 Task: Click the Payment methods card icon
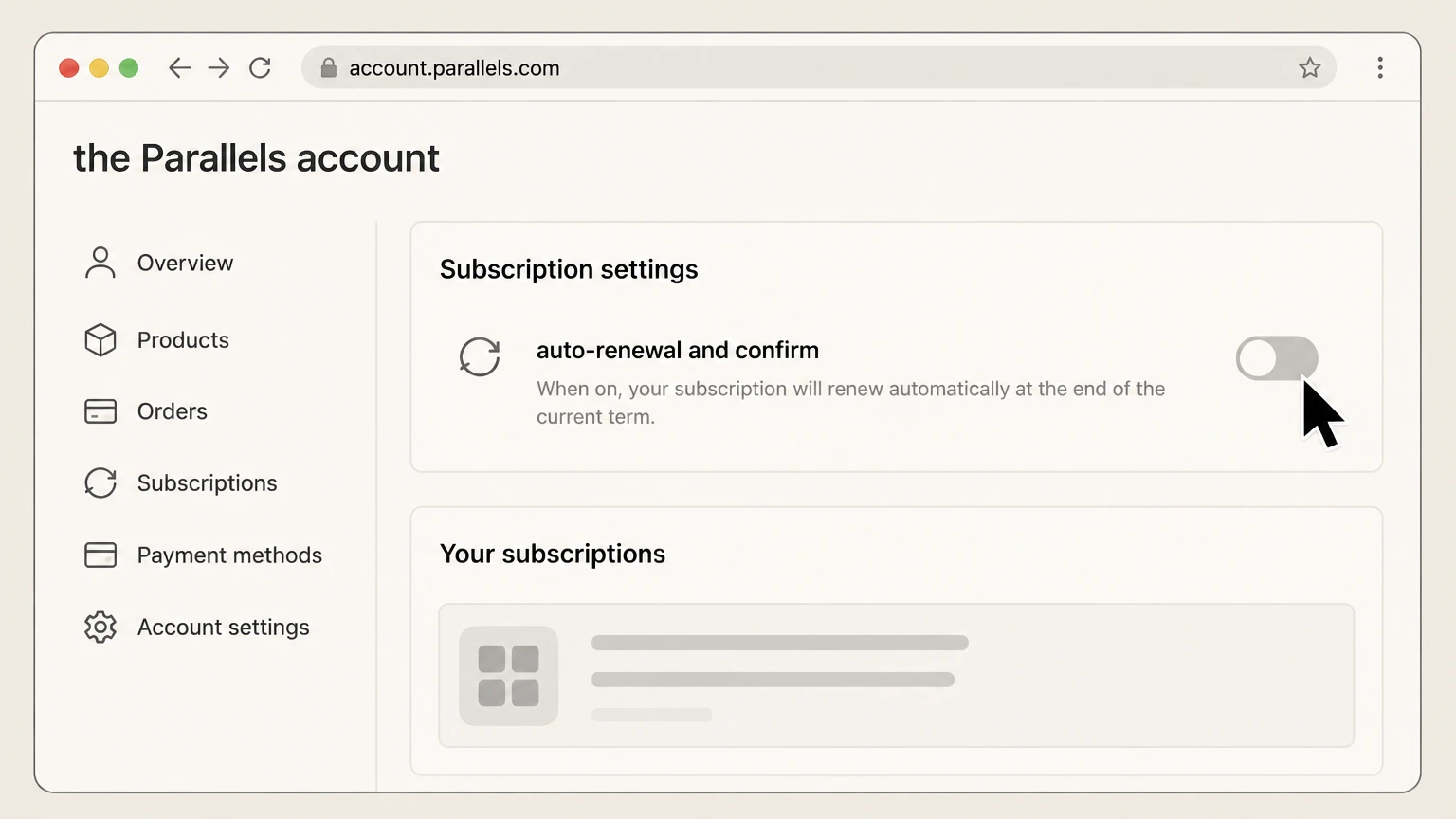[100, 555]
